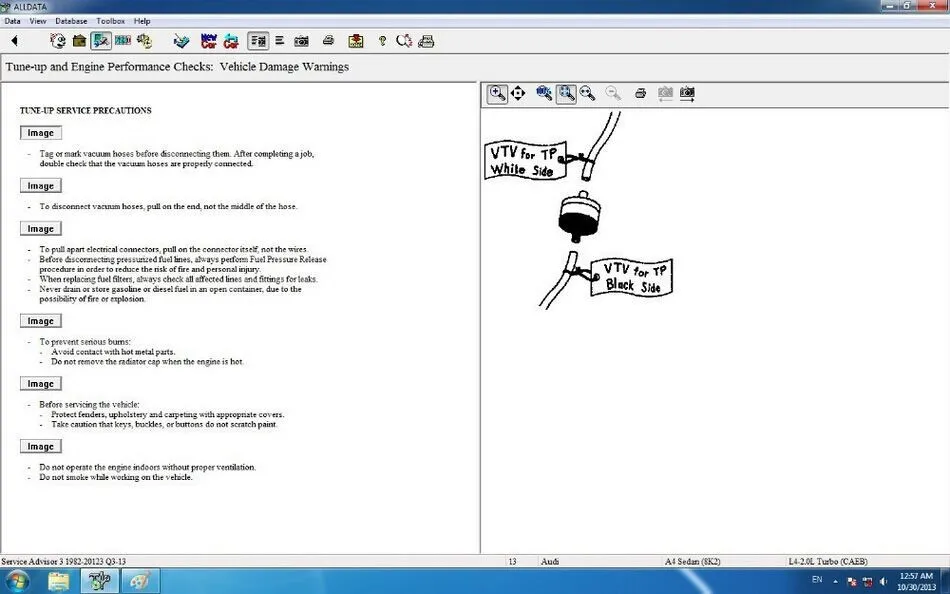Screen dimensions: 950x594
Task: Click Image button above vacuum hose tagging note
Action: tap(41, 133)
